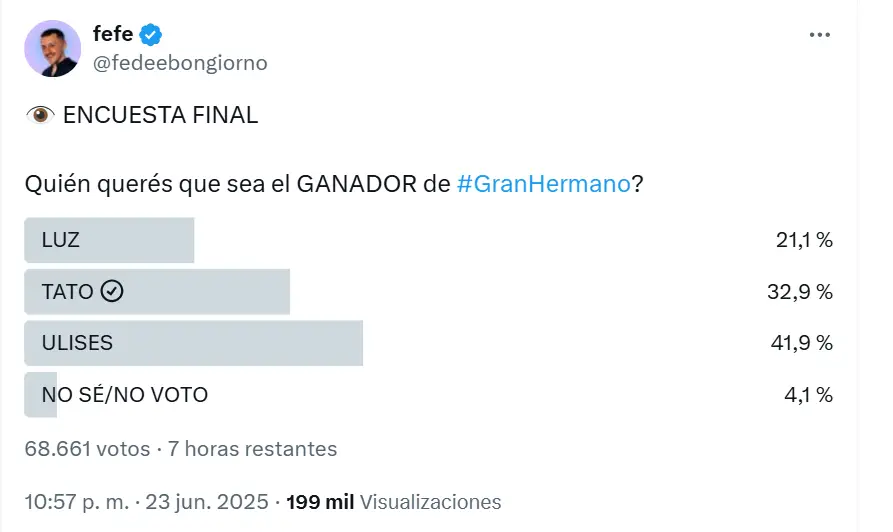Click the blue verified badge icon

coord(151,35)
